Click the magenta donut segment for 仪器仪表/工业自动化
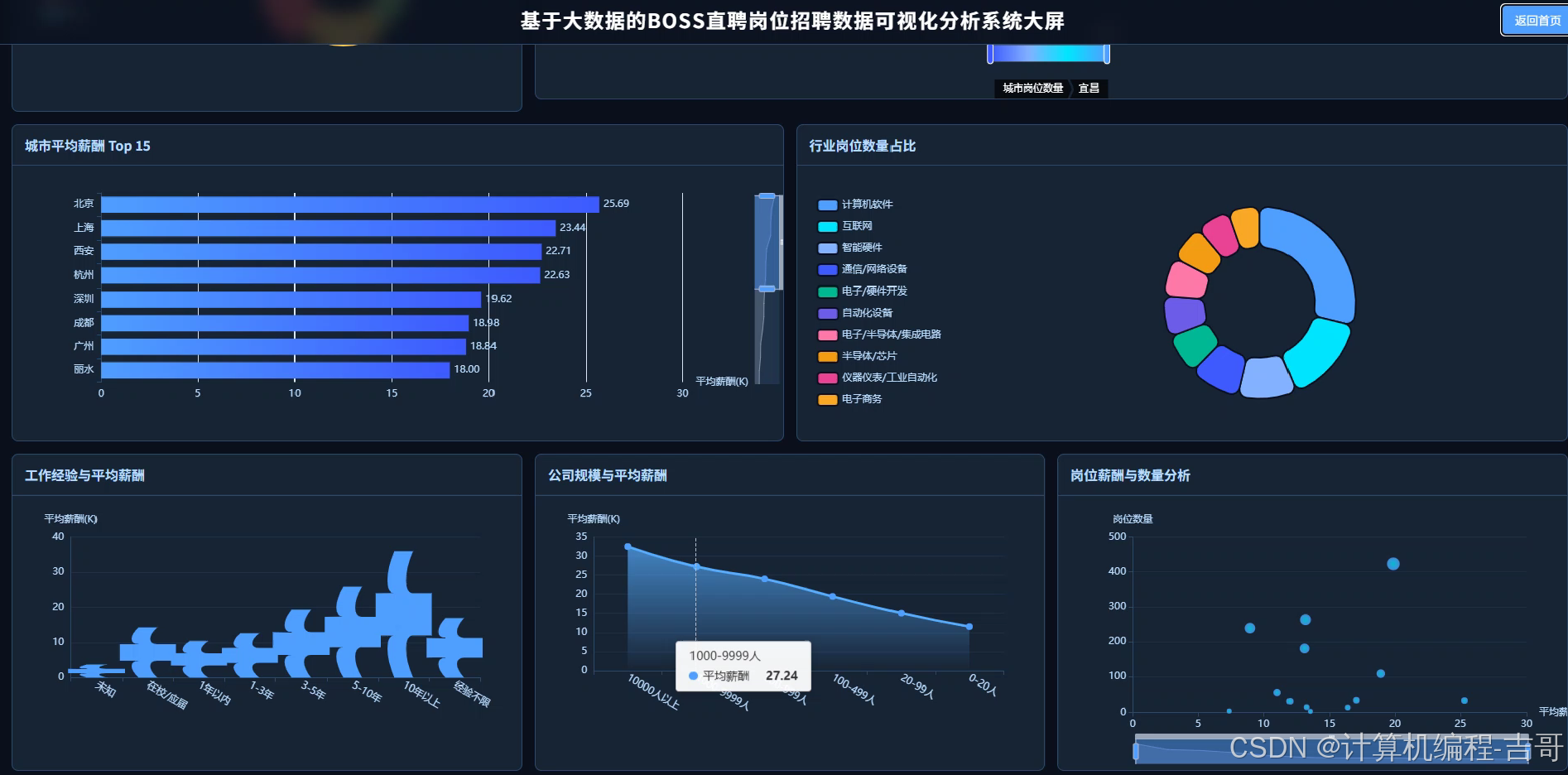 pos(1219,235)
